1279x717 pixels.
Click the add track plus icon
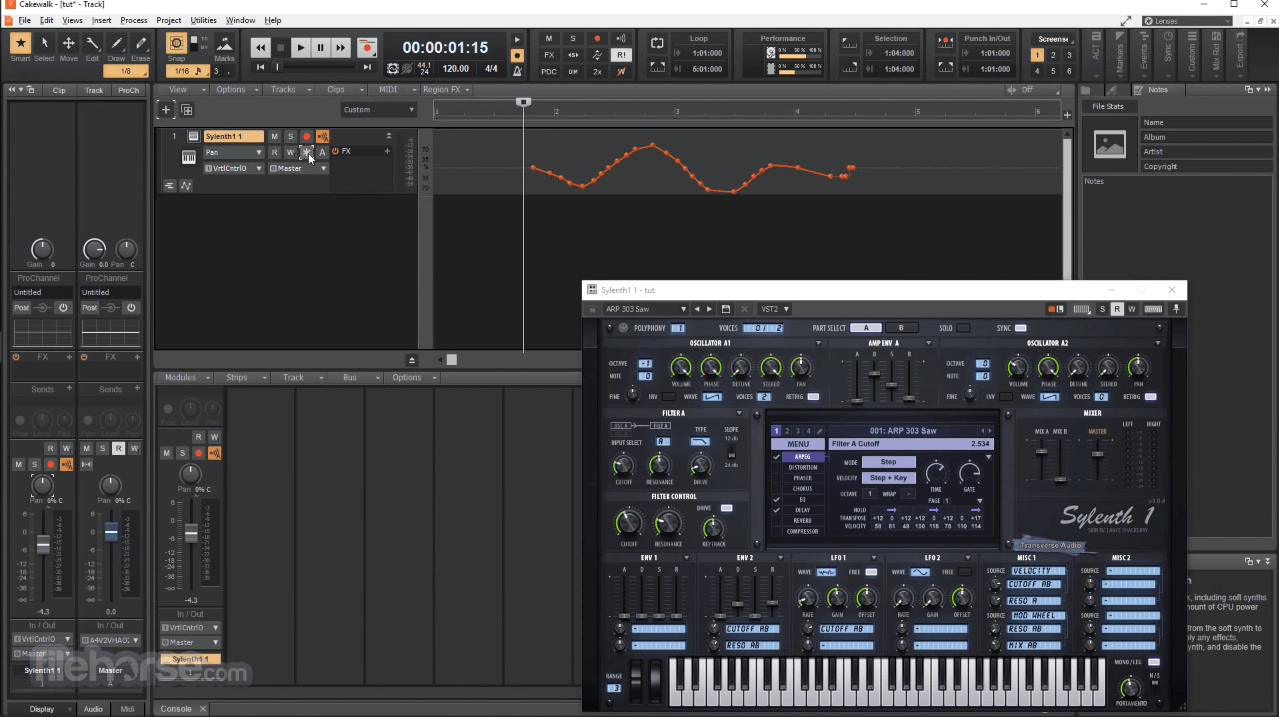pyautogui.click(x=167, y=110)
